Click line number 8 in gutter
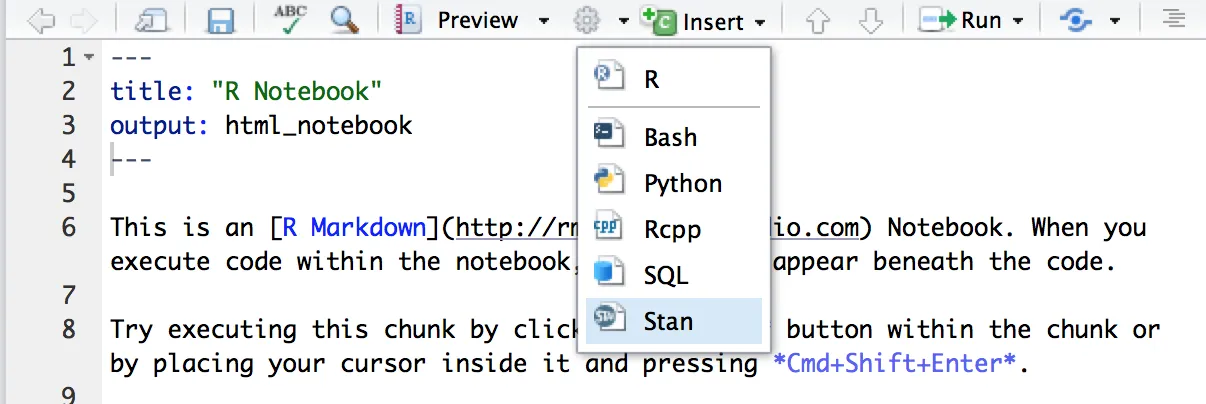The image size is (1206, 404). click(x=68, y=330)
